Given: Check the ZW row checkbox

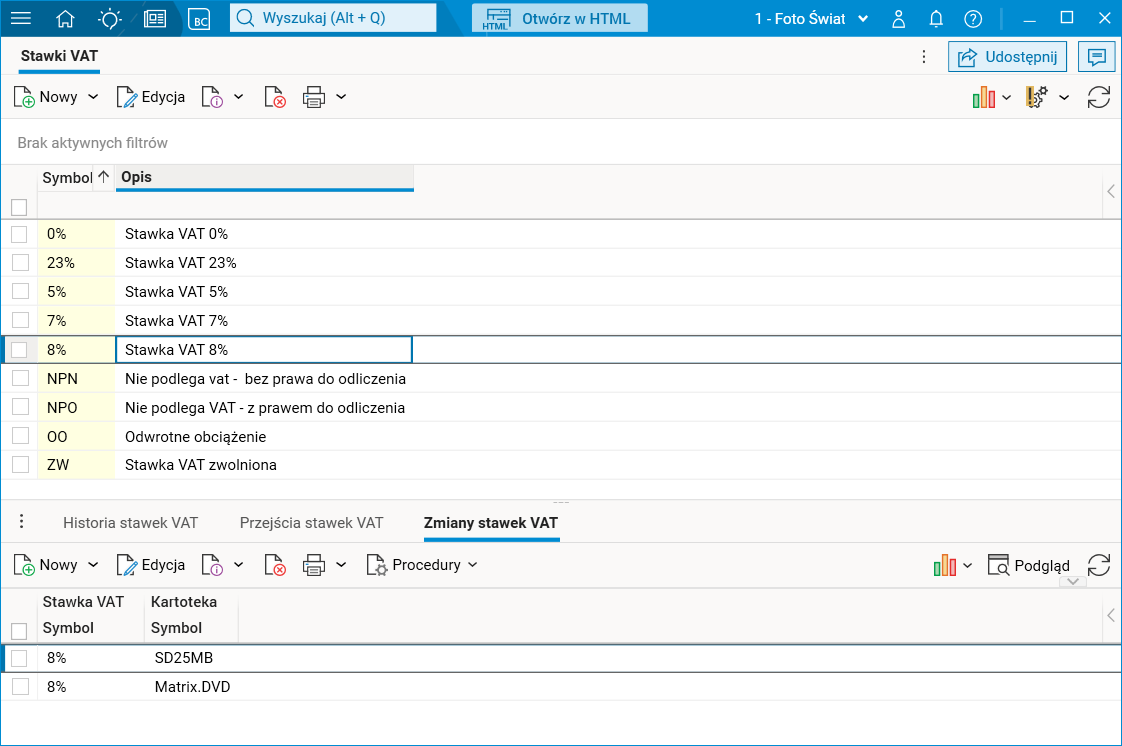Looking at the screenshot, I should [x=20, y=465].
